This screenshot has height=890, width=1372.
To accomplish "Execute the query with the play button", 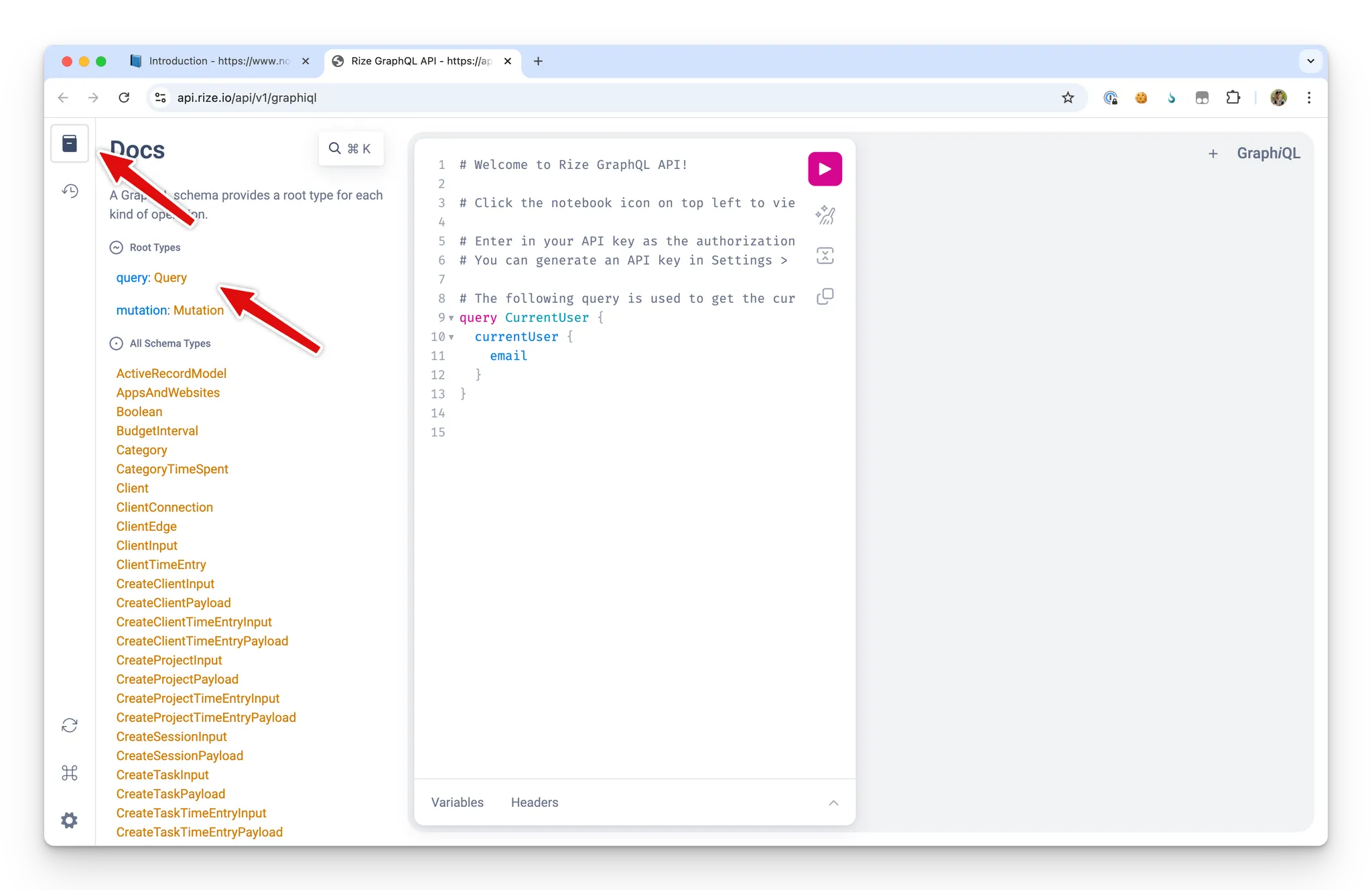I will (x=824, y=168).
